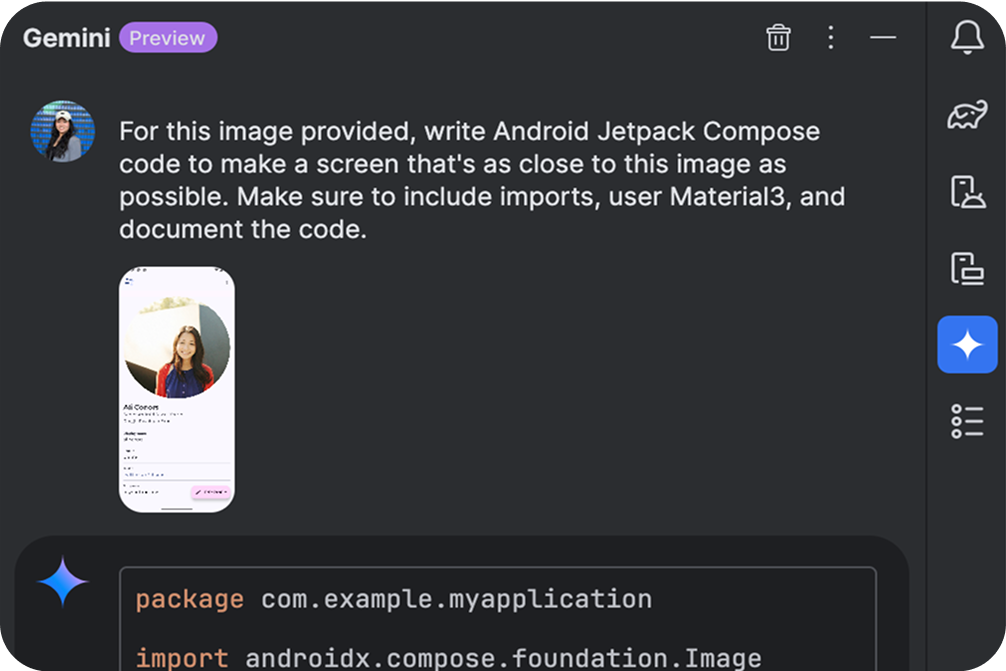Click the trash icon to delete chat
1006x671 pixels.
coord(778,38)
